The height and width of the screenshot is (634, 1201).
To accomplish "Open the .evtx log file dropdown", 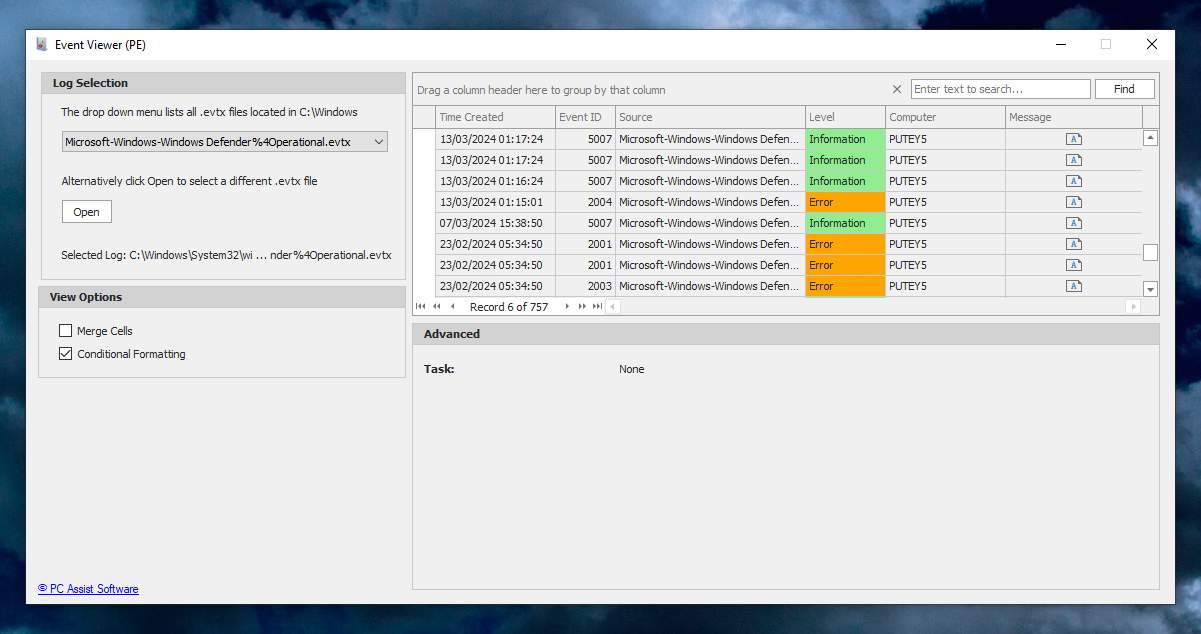I will pos(224,142).
